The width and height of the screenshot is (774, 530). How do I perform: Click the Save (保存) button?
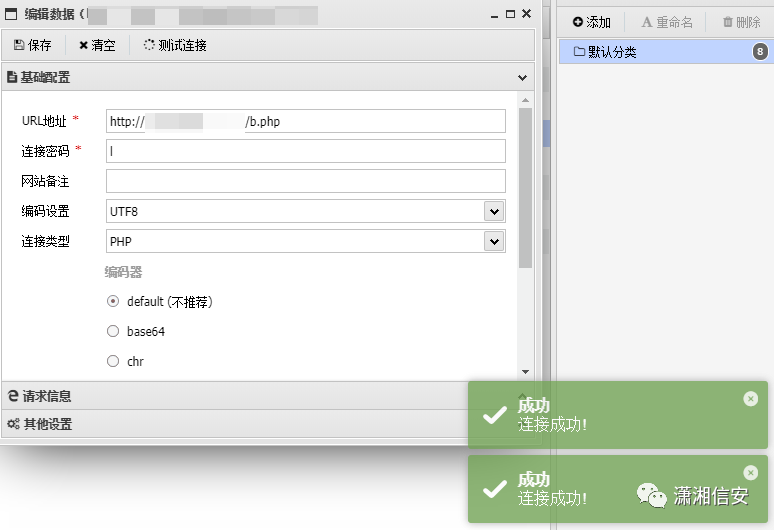[x=33, y=45]
